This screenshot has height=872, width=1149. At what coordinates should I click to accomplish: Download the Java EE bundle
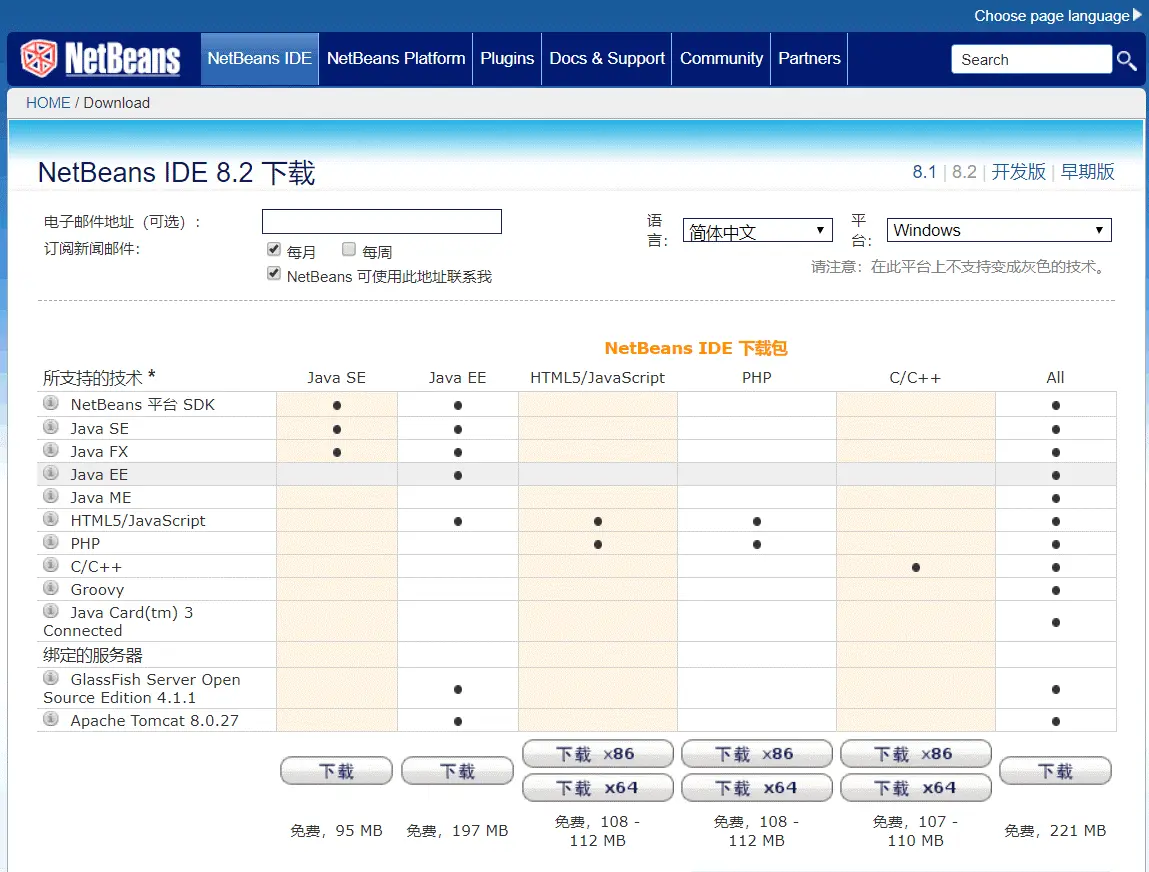(457, 771)
